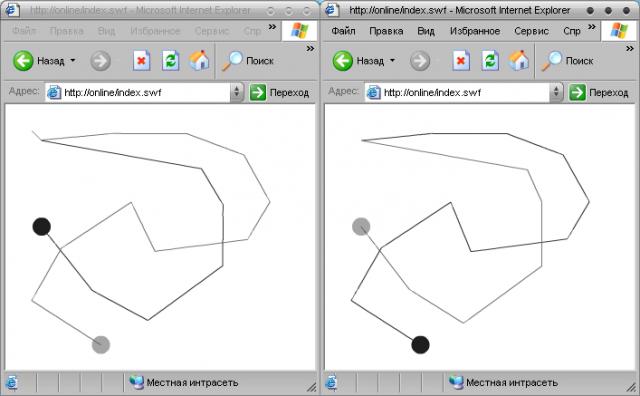Stop page loading in right window
This screenshot has height=396, width=640.
[x=461, y=61]
